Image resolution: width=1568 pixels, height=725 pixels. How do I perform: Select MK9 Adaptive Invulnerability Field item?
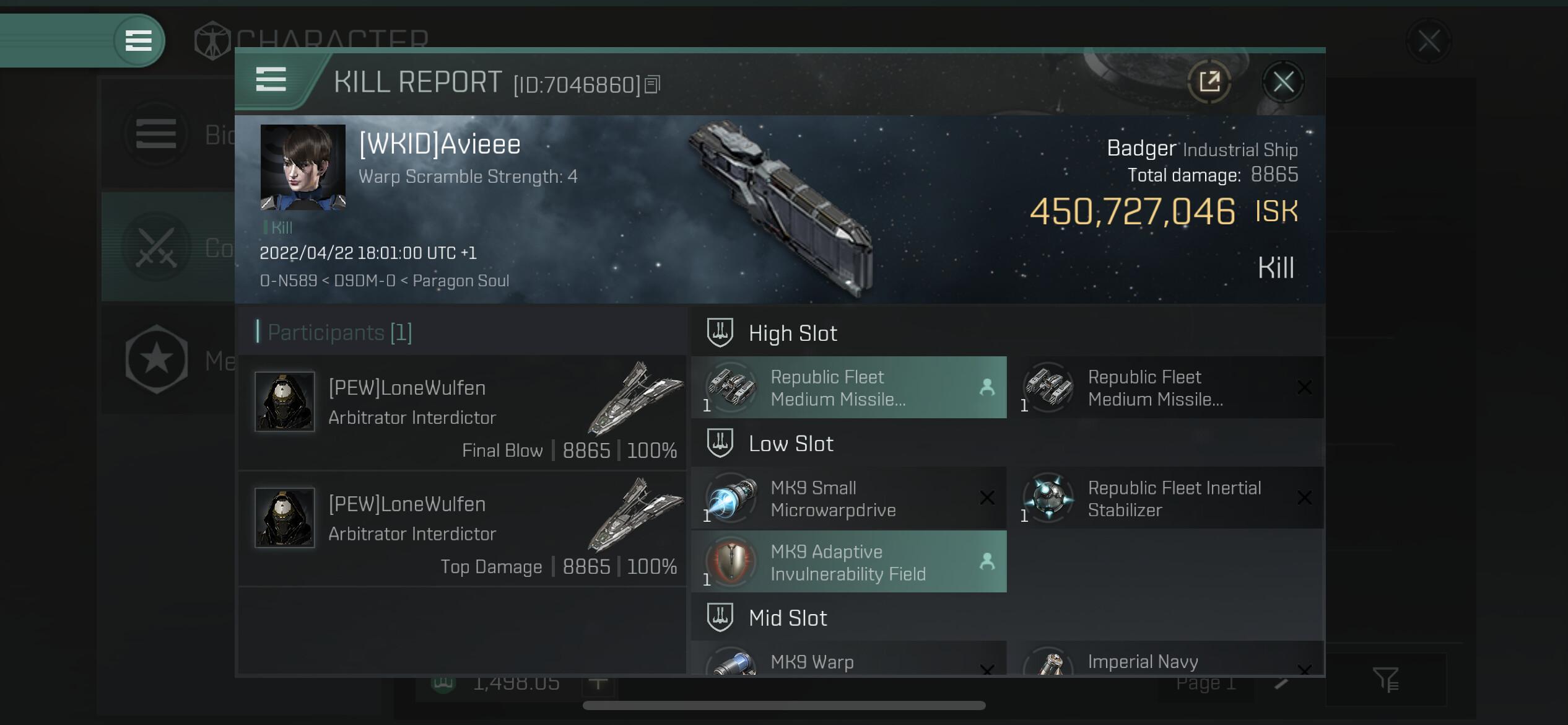point(848,561)
